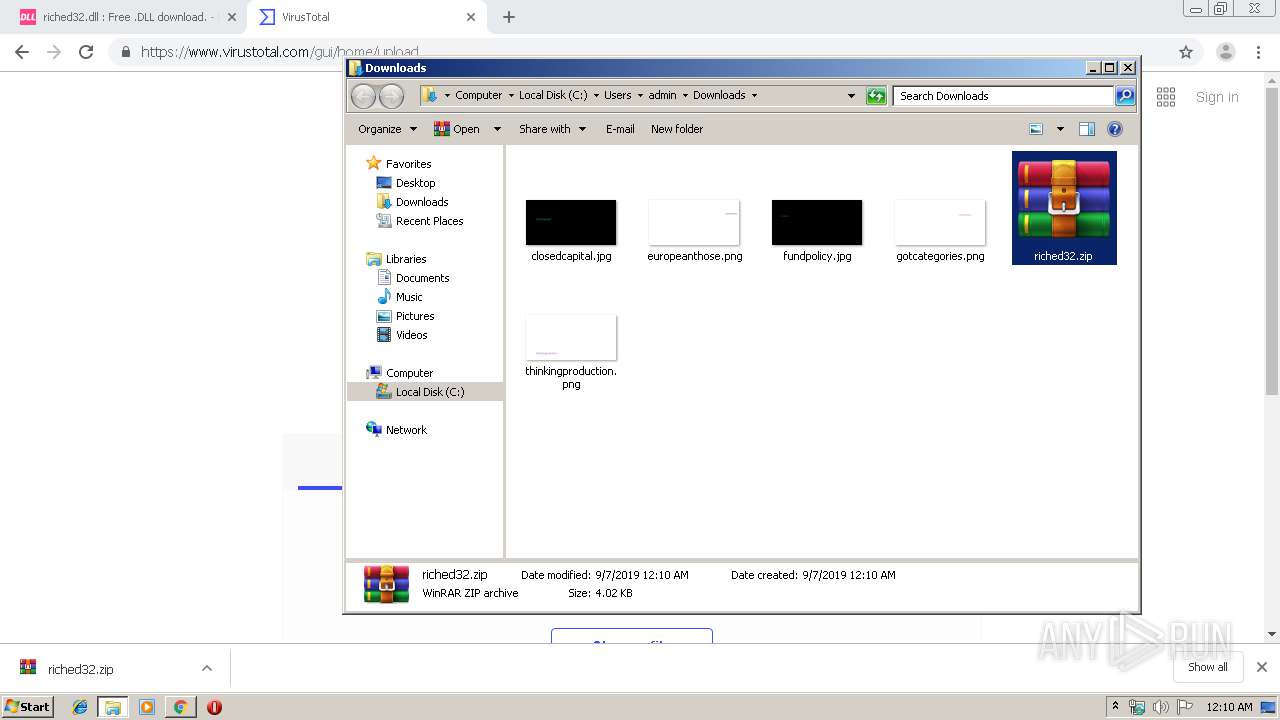Click Open in the Explorer toolbar

point(458,129)
